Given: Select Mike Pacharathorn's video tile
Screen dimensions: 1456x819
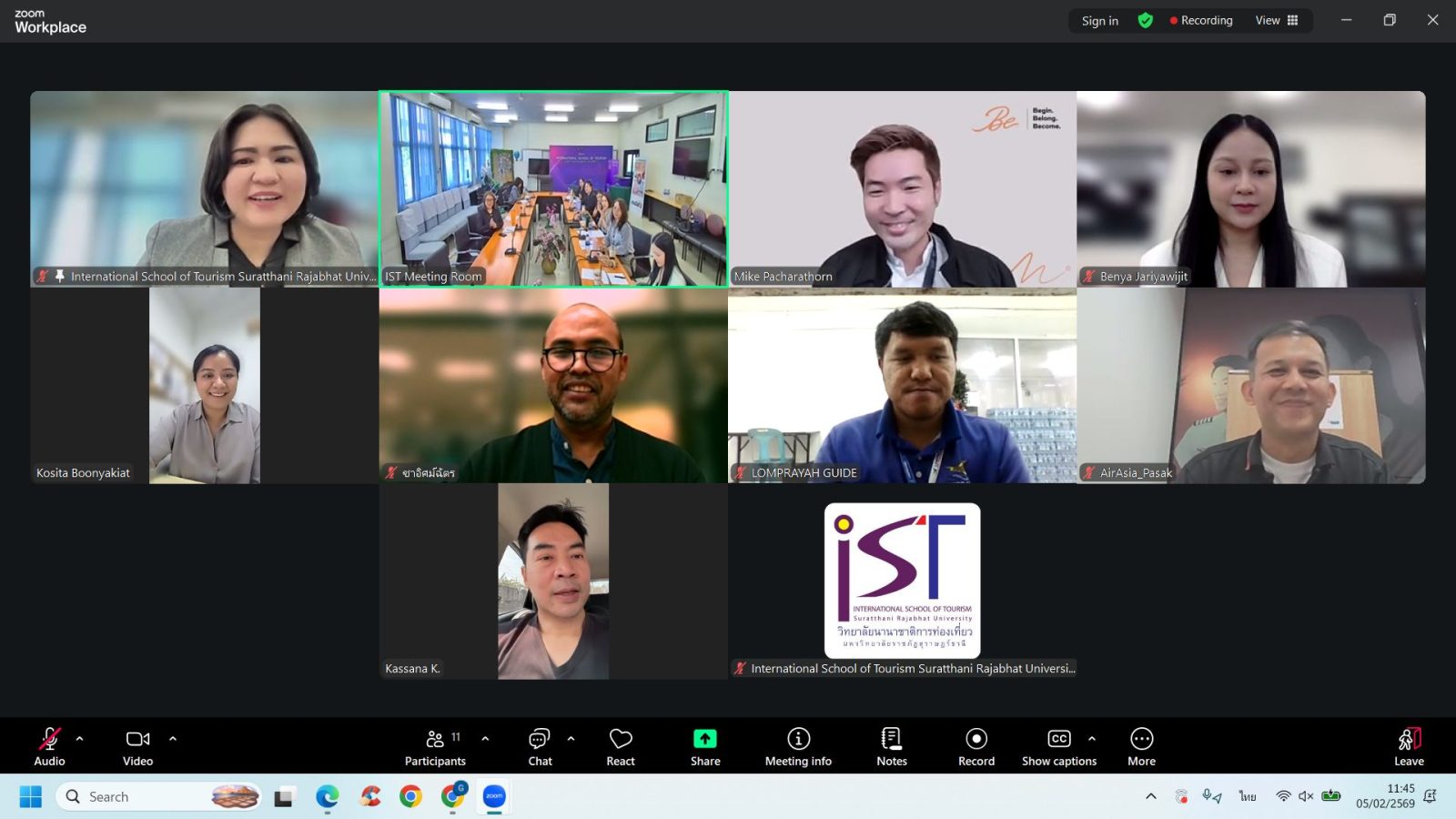Looking at the screenshot, I should click(902, 188).
